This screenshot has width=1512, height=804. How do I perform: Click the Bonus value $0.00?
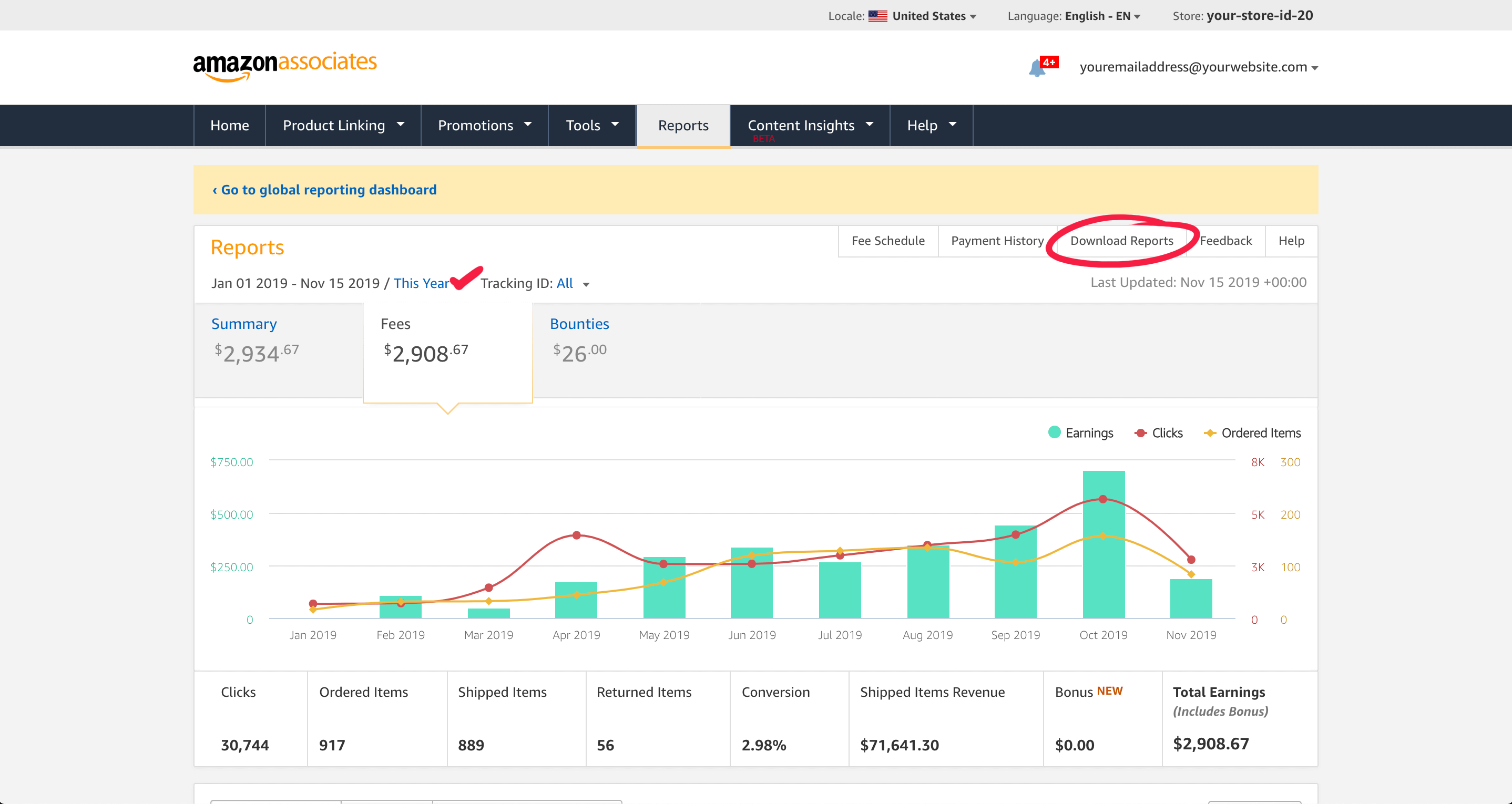coord(1075,745)
